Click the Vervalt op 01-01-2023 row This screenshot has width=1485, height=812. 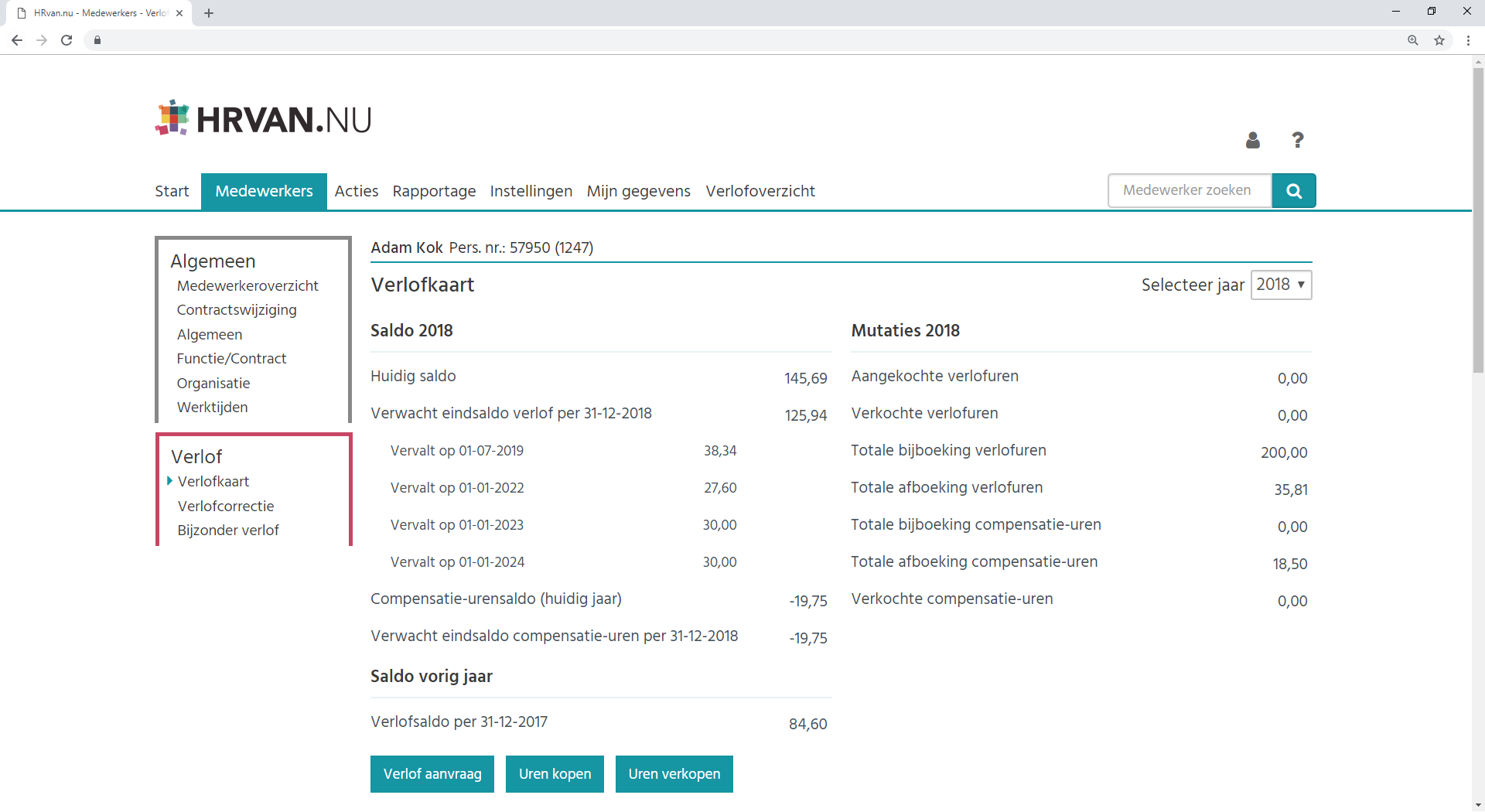563,525
